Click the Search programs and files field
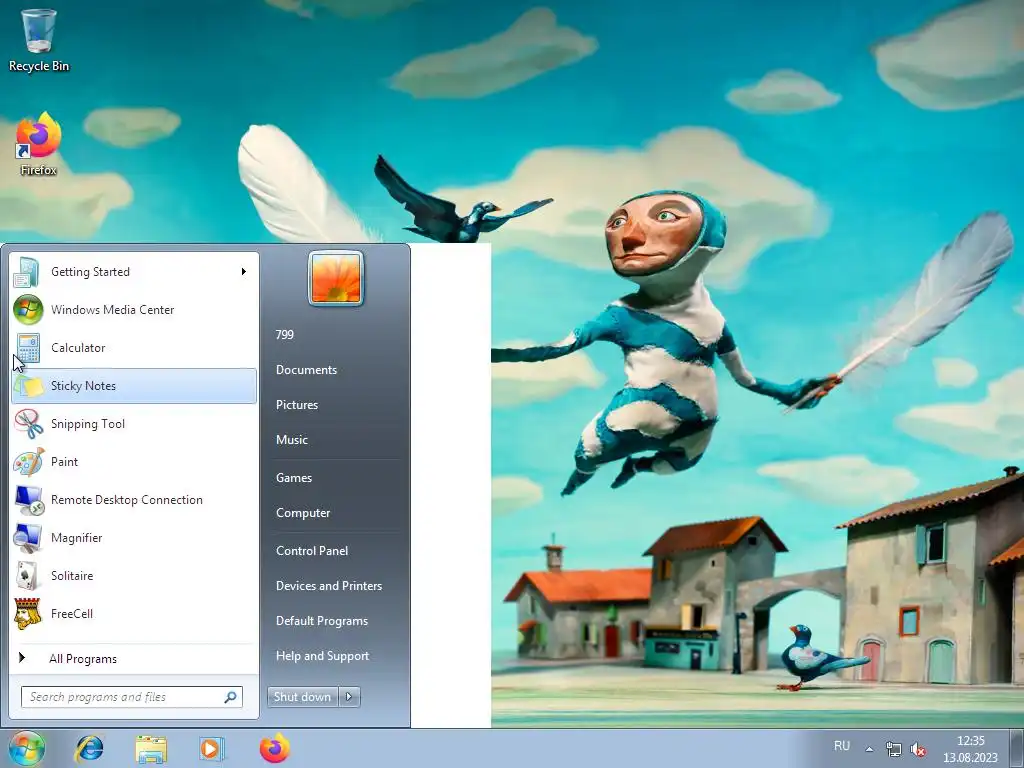This screenshot has height=768, width=1024. [131, 697]
